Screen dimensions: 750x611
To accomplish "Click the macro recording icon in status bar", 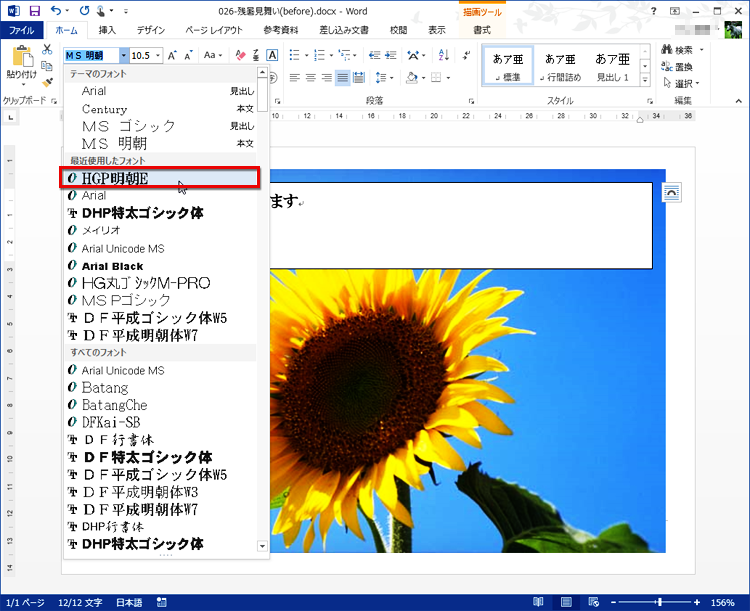I will pos(162,602).
